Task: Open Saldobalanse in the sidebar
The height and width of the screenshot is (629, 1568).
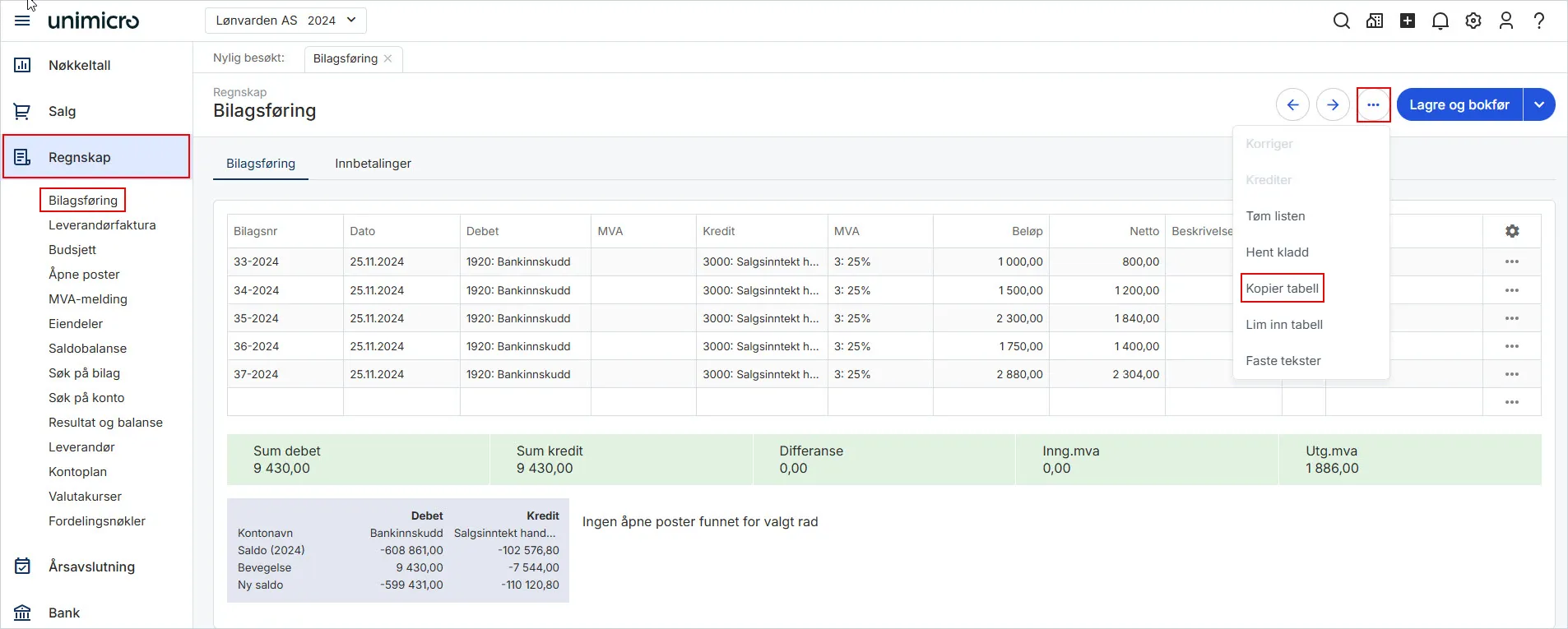Action: [87, 349]
